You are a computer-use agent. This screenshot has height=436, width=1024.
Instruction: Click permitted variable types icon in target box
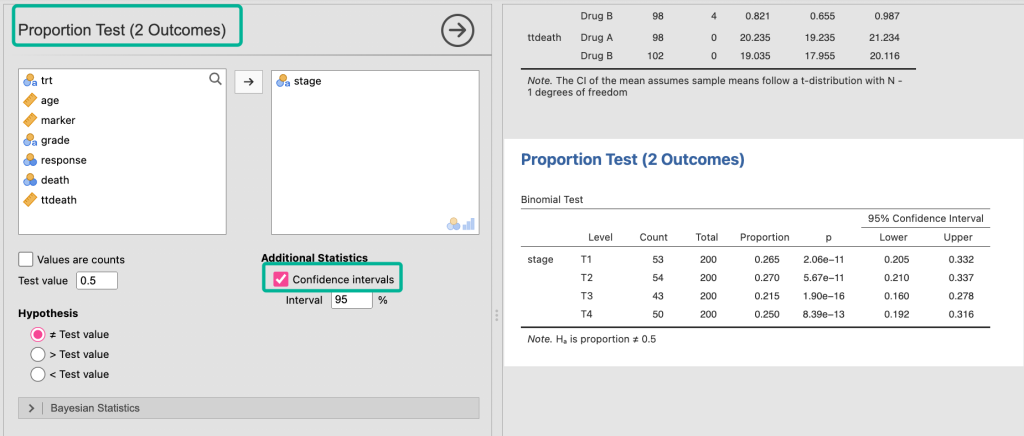click(460, 224)
